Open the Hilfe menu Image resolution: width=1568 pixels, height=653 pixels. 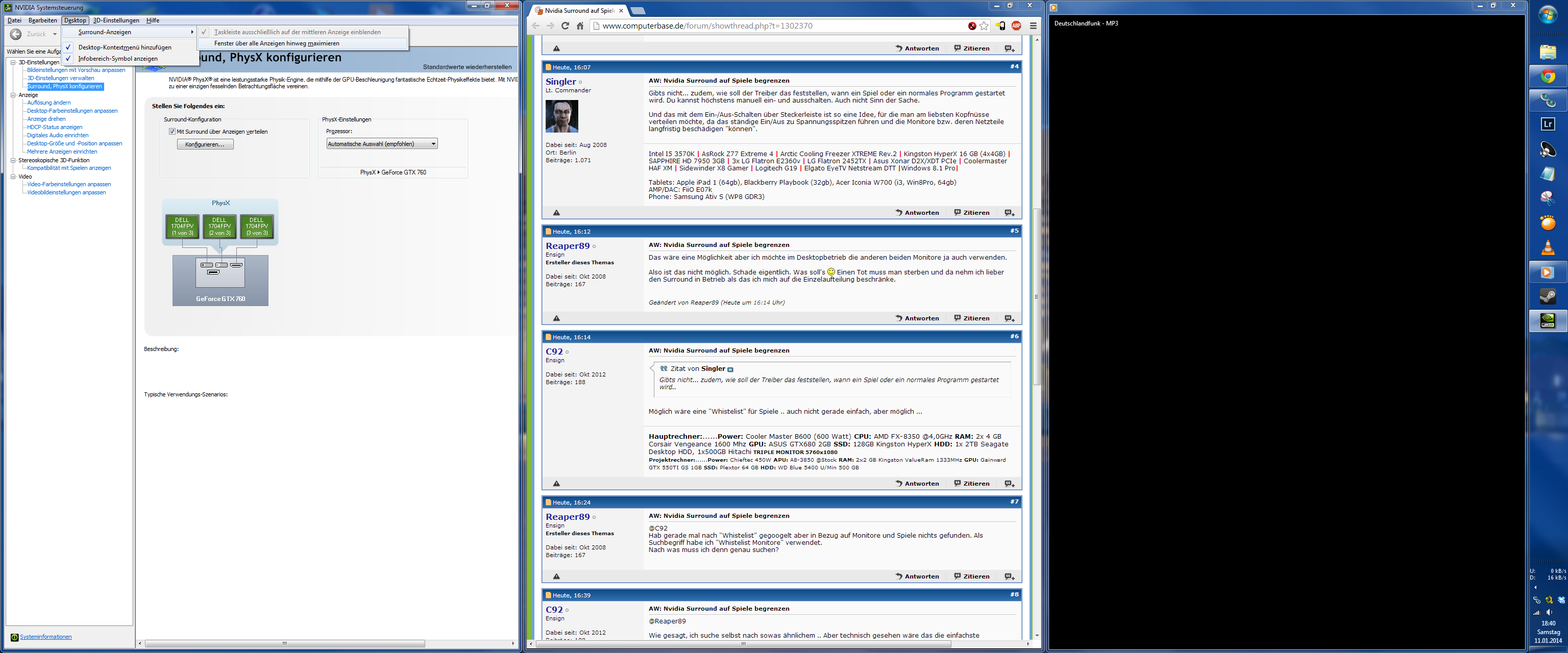pyautogui.click(x=153, y=20)
